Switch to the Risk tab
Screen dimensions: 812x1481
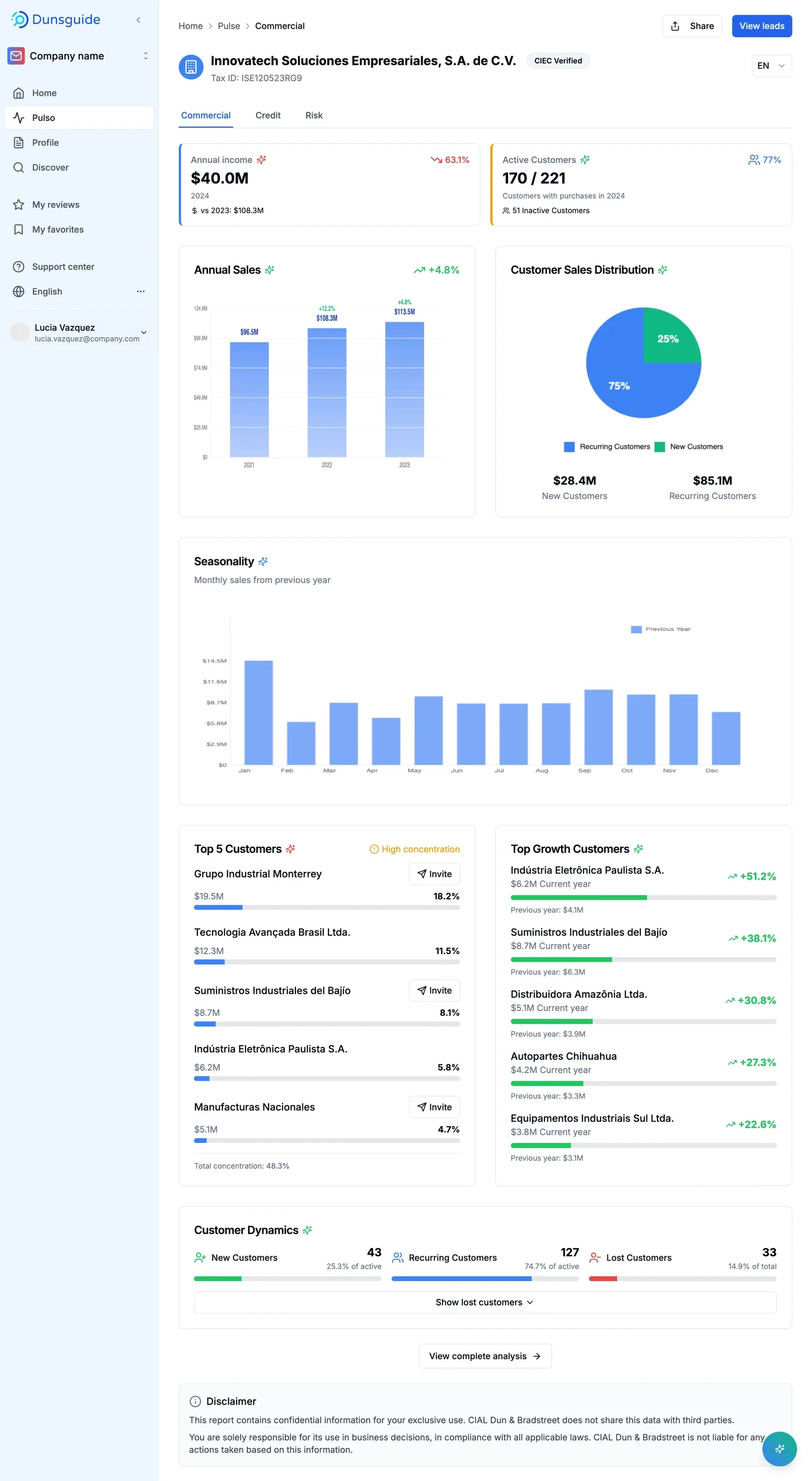(x=314, y=116)
